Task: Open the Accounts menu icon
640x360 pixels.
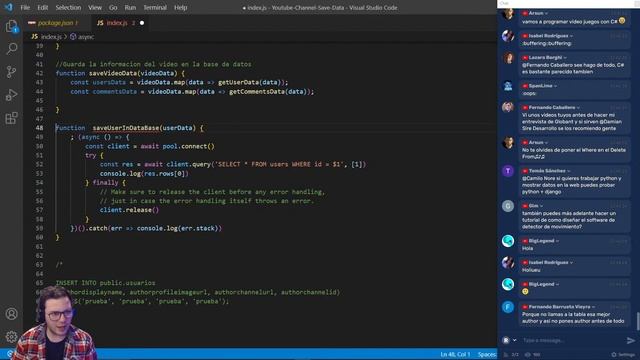Action: 11,313
